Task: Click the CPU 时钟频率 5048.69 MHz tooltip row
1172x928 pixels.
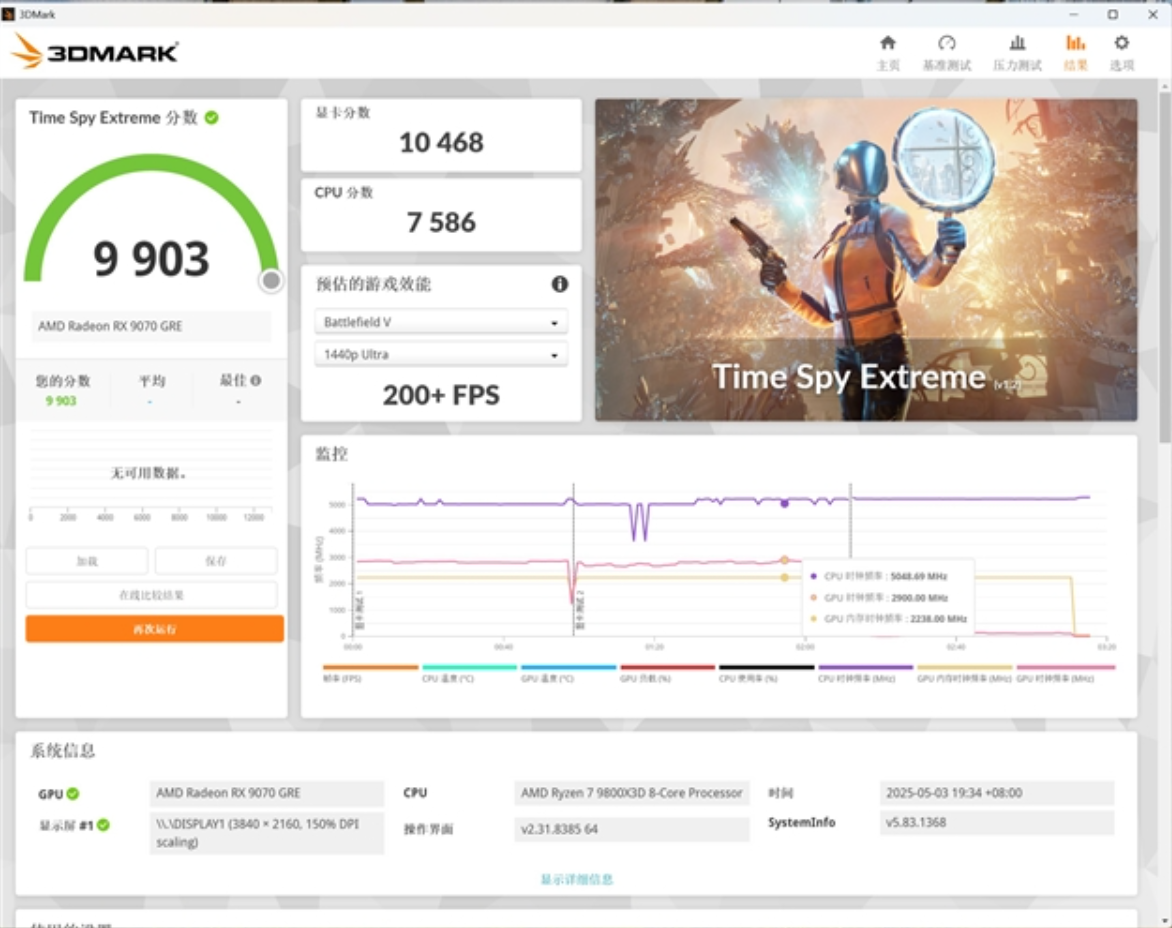Action: pyautogui.click(x=878, y=576)
